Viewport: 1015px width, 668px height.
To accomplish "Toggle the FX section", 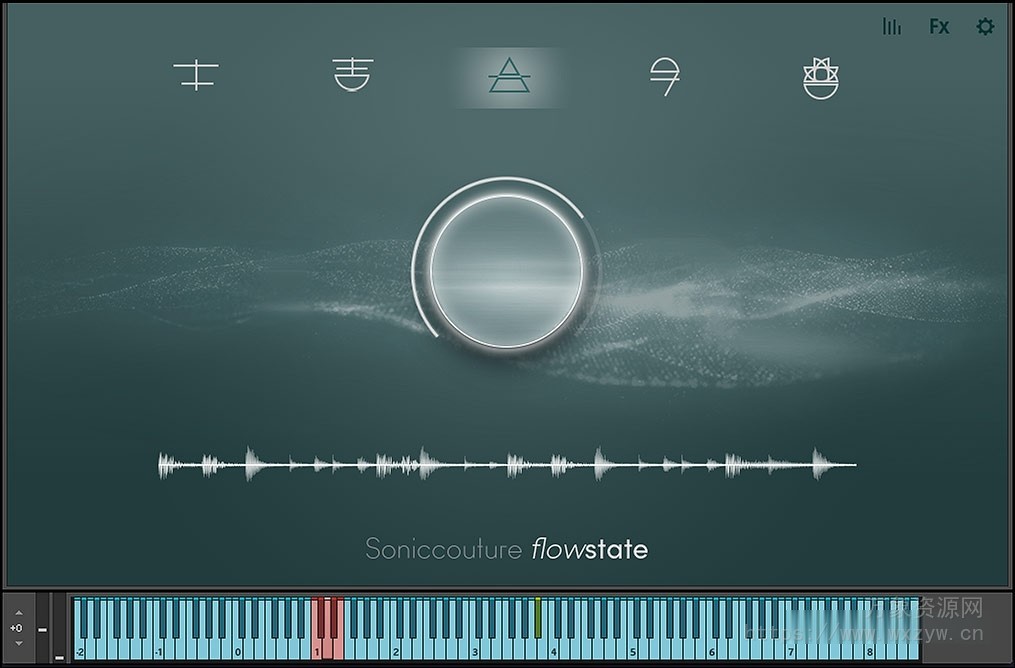I will tap(938, 26).
